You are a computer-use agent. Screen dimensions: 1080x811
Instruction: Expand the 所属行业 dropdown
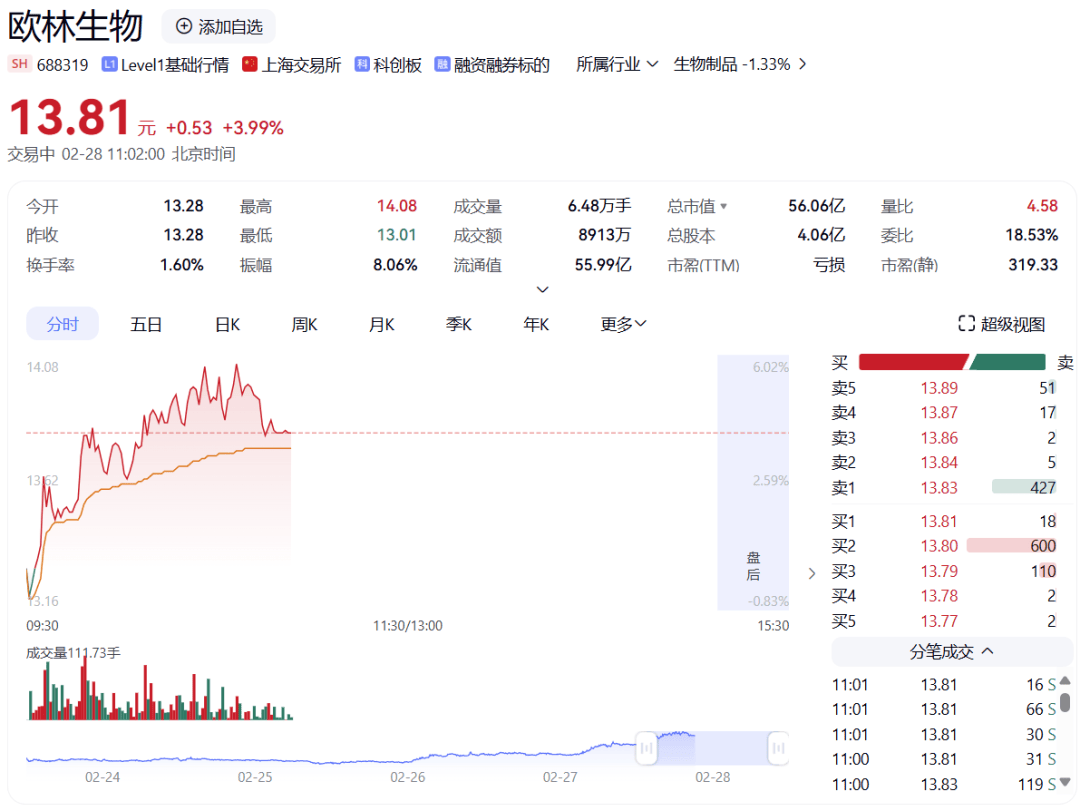tap(617, 64)
